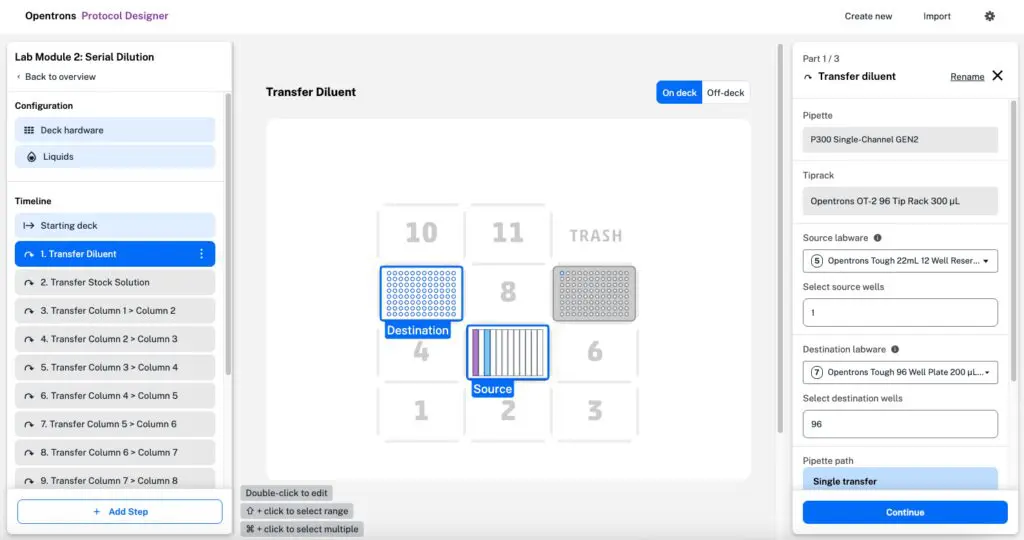This screenshot has width=1024, height=540.
Task: Click info icon next to Source labware
Action: click(x=878, y=238)
